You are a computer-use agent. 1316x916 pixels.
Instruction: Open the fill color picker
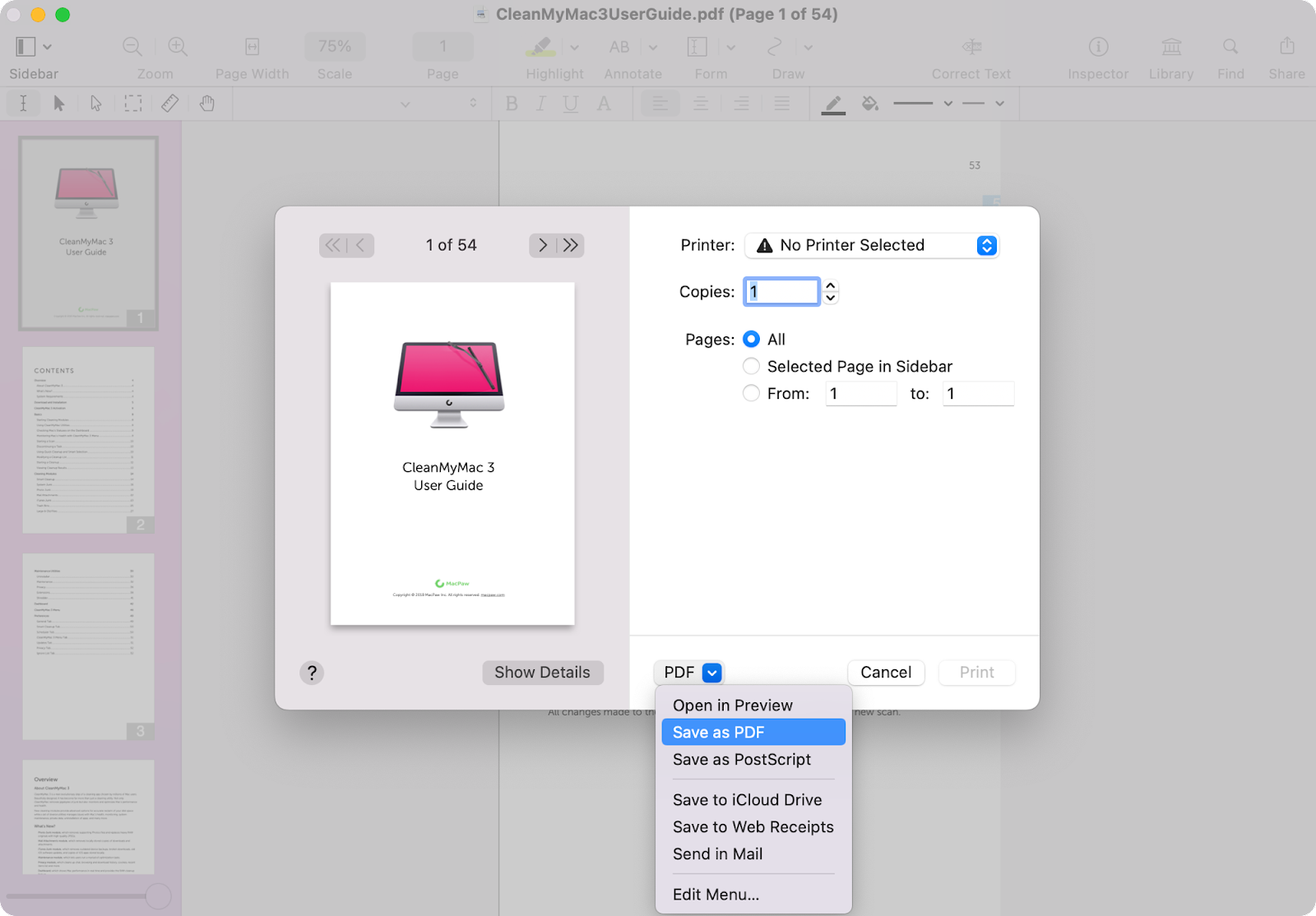tap(870, 103)
